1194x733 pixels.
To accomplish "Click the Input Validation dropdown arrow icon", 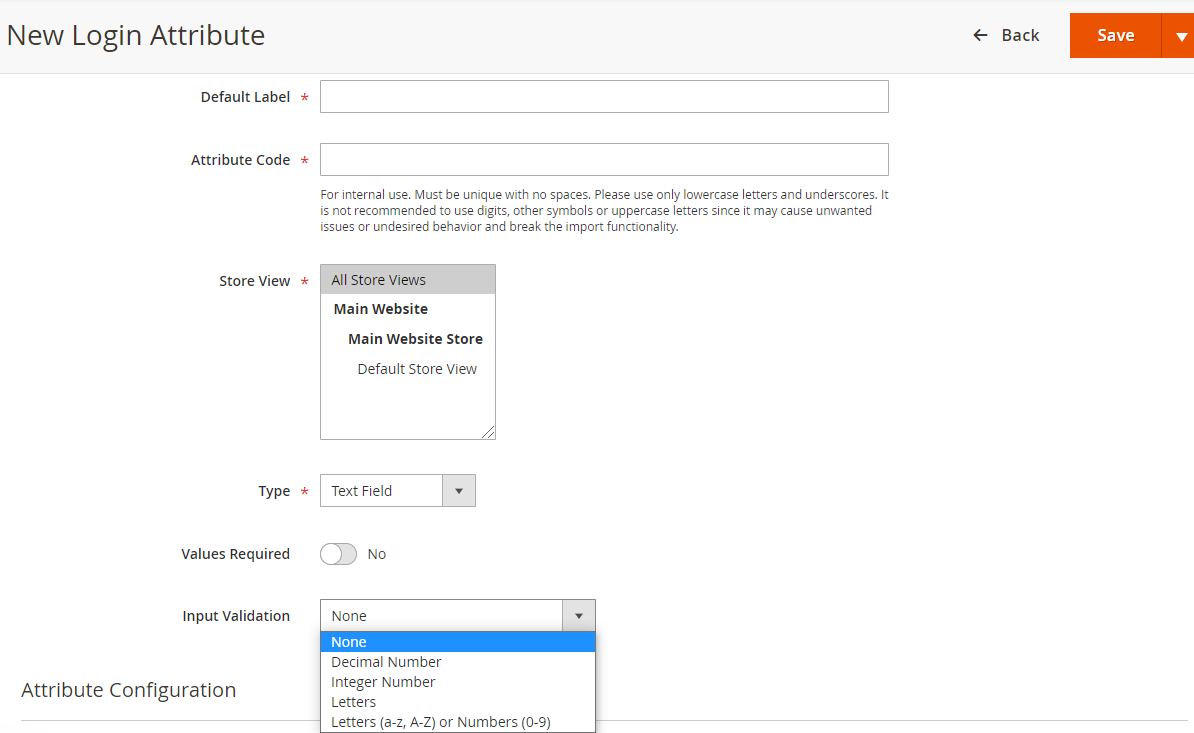I will (578, 616).
